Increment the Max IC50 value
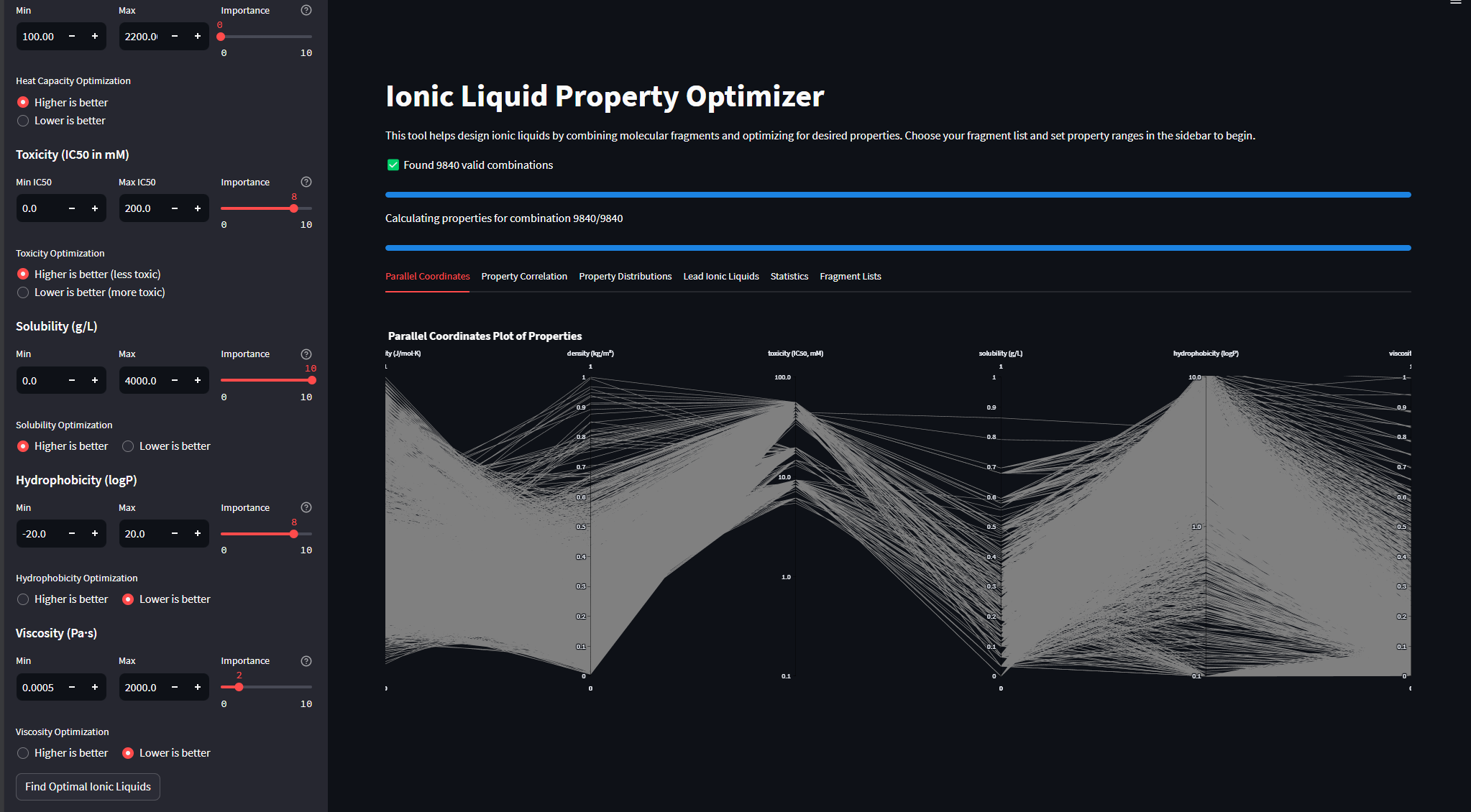The image size is (1471, 812). coord(198,208)
